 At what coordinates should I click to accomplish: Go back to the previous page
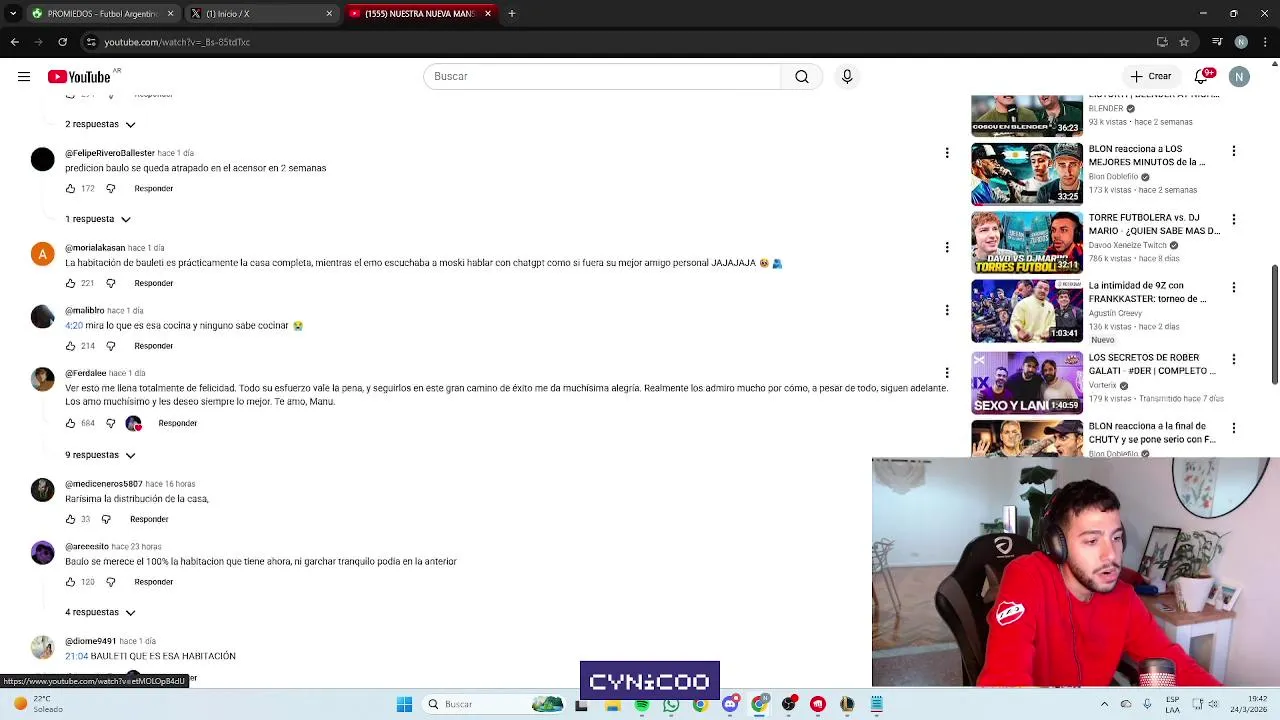[14, 42]
